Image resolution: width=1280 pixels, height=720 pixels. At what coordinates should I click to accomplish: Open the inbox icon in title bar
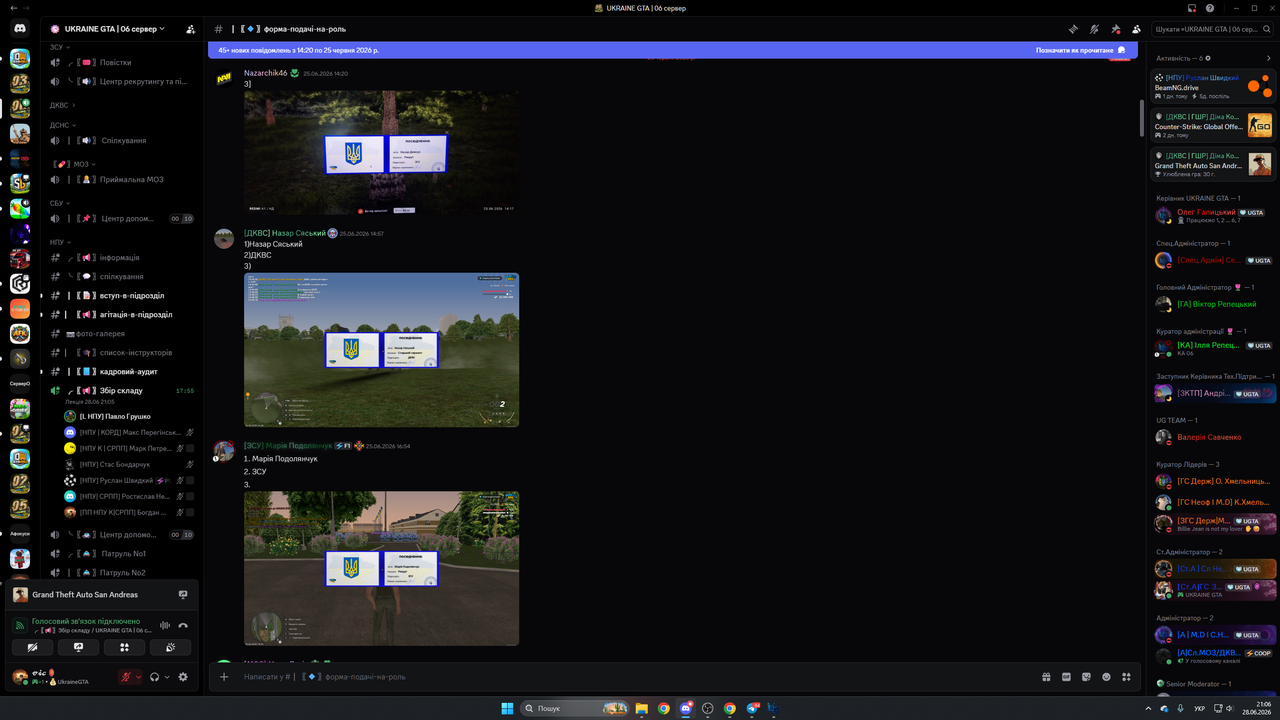pos(1191,7)
